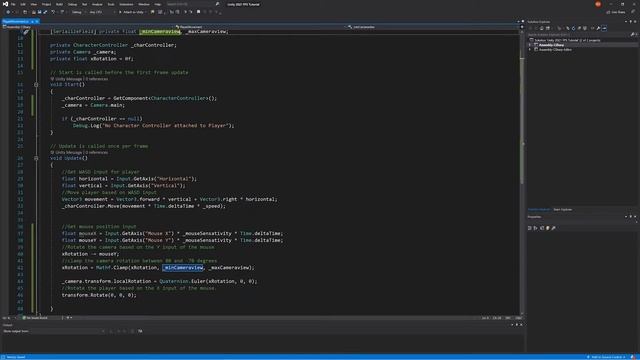This screenshot has width=640, height=360.
Task: Click the screwdriver quick-actions icon in margin
Action: click(26, 32)
